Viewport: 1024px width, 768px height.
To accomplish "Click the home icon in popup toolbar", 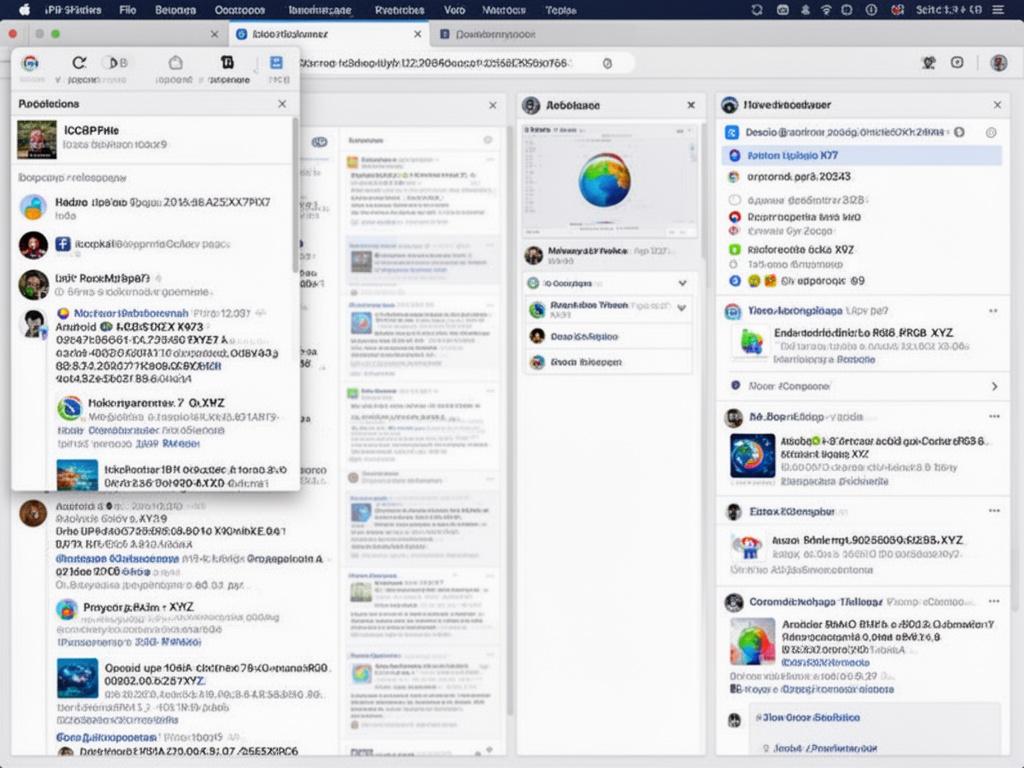I will tap(176, 63).
